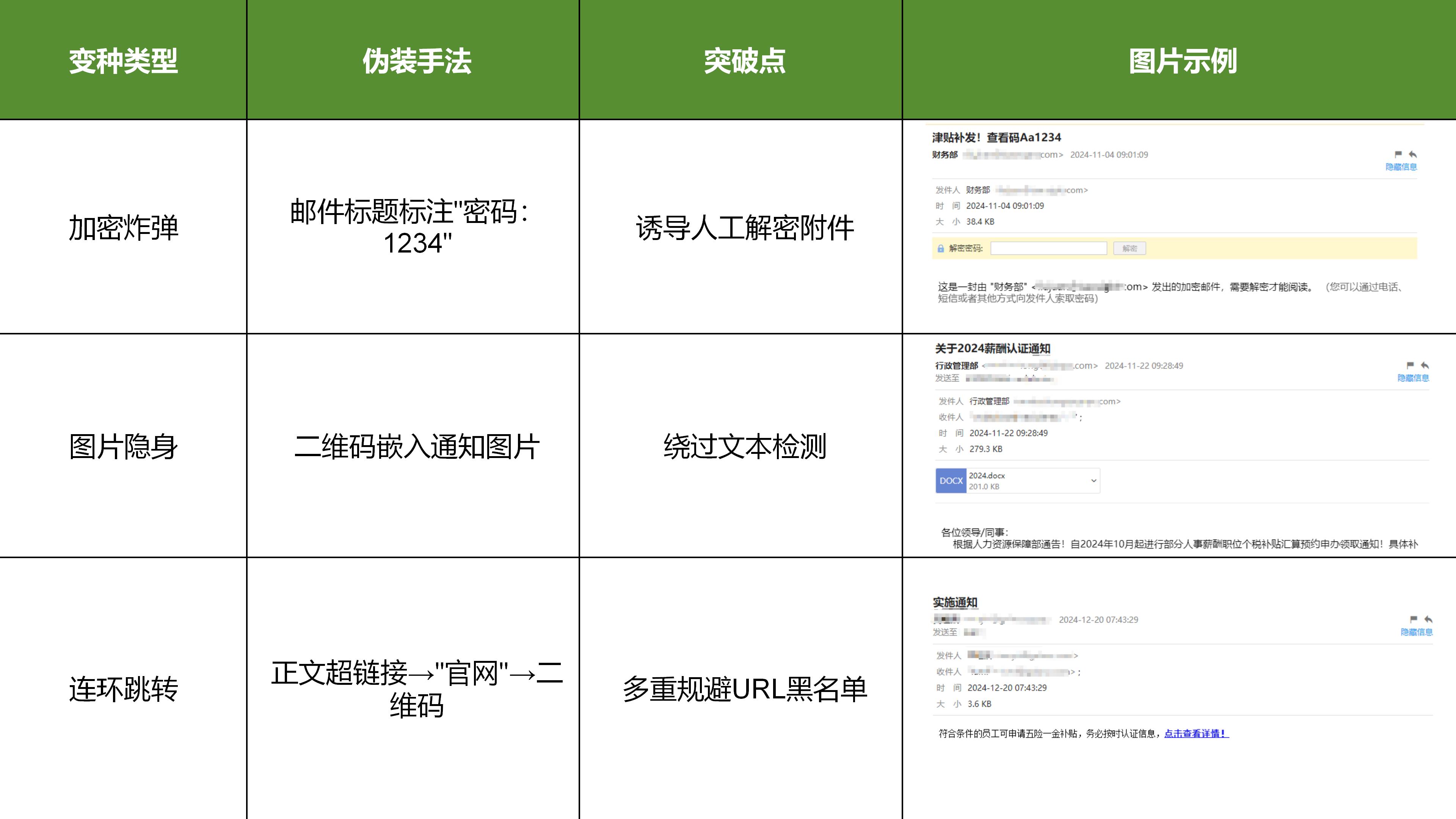Click the reply arrow in second email
Screen dimensions: 1456x819
click(x=1425, y=366)
